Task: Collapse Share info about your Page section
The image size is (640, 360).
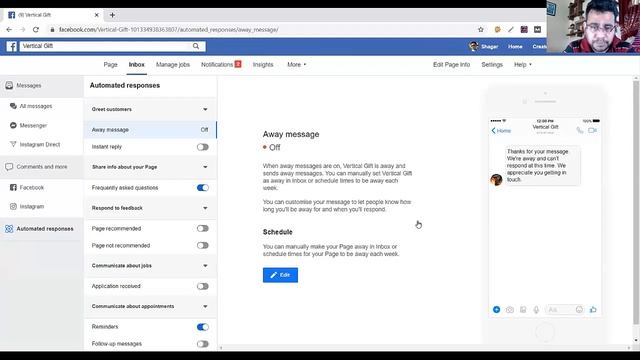Action: click(x=205, y=167)
